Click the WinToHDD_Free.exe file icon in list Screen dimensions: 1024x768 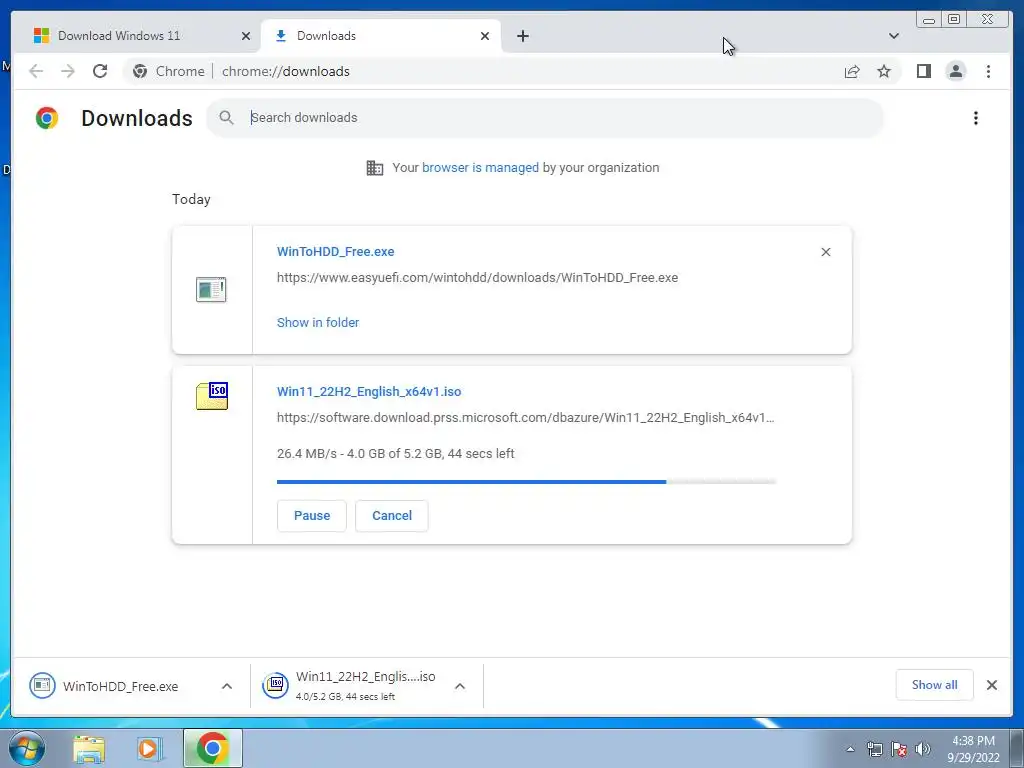click(211, 289)
